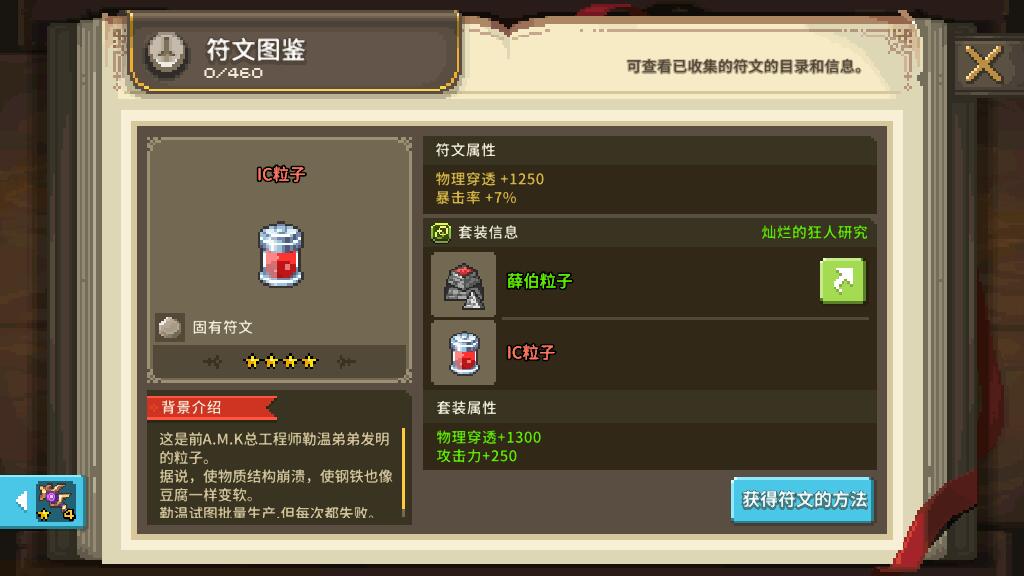This screenshot has height=576, width=1024.
Task: Click the 薛伯粒子 green name label
Action: pyautogui.click(x=539, y=281)
